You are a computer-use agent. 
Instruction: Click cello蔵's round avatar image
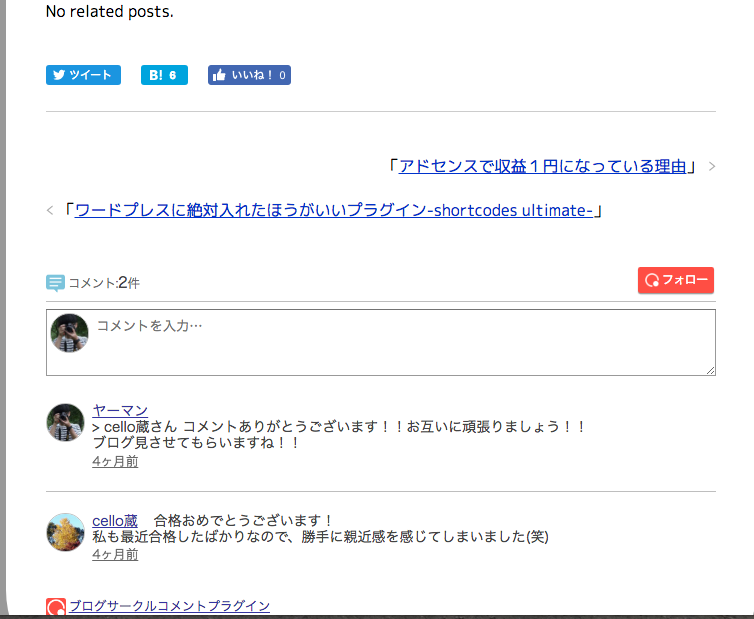(x=65, y=532)
